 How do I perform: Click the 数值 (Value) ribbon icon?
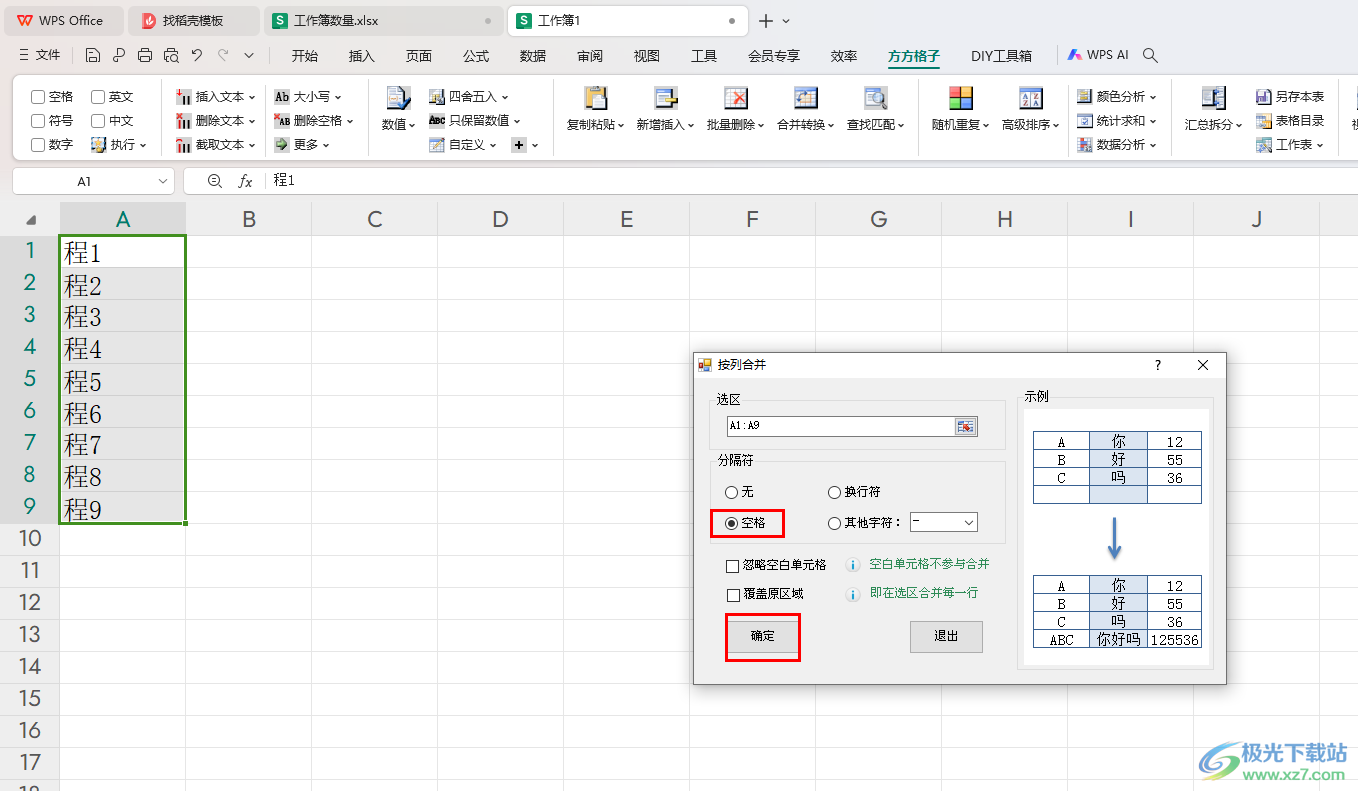398,98
